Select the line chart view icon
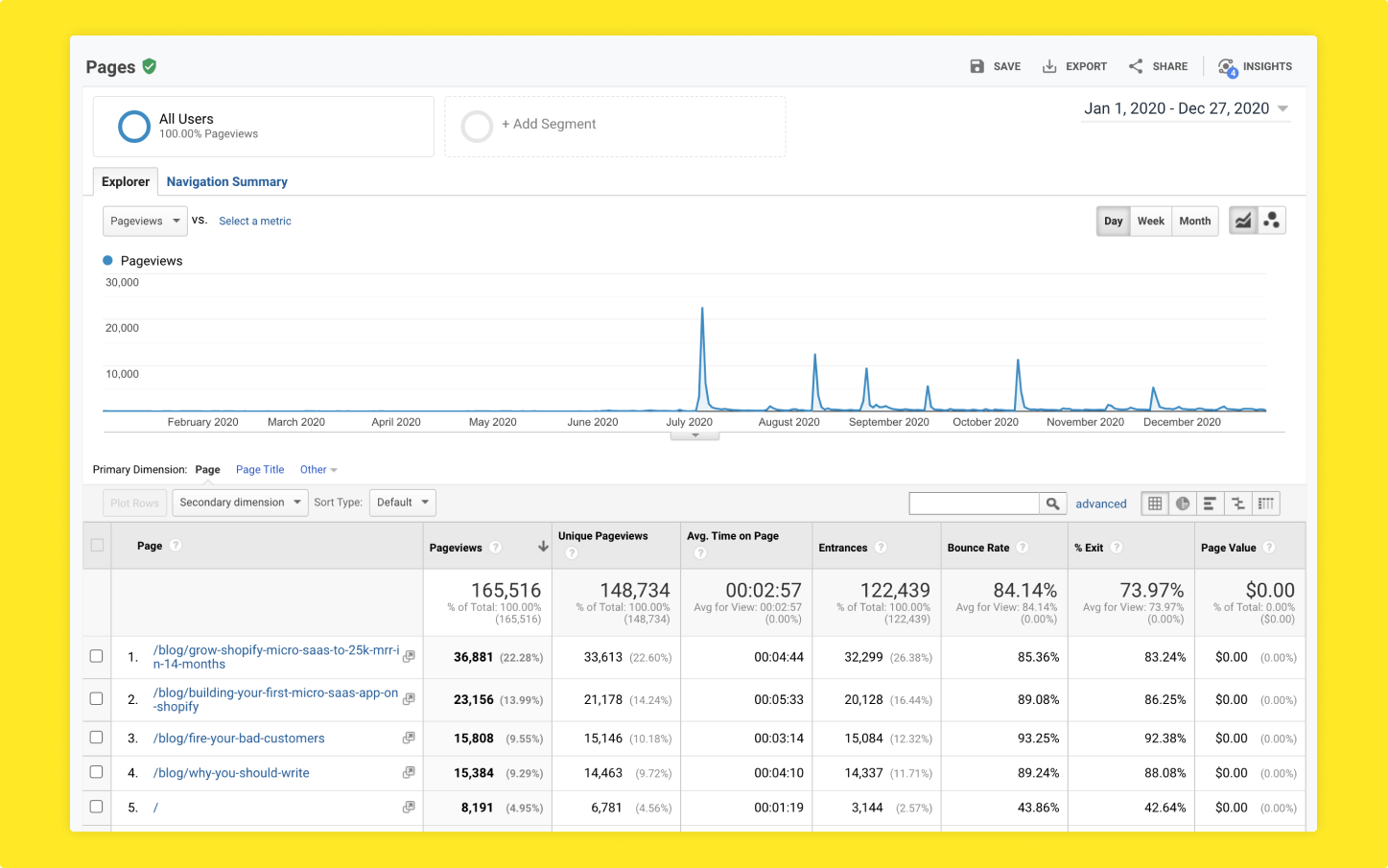This screenshot has width=1388, height=868. pyautogui.click(x=1243, y=221)
